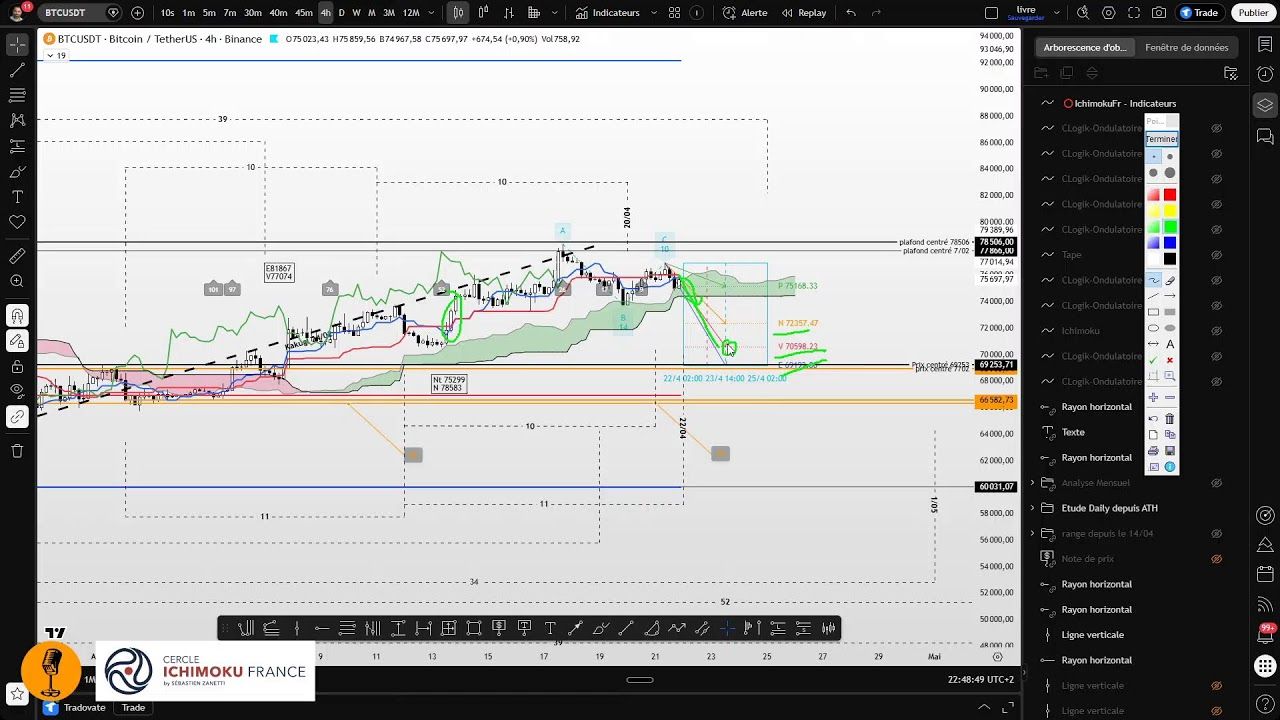Click the trash icon in the left toolbar
The height and width of the screenshot is (720, 1280).
pos(17,451)
